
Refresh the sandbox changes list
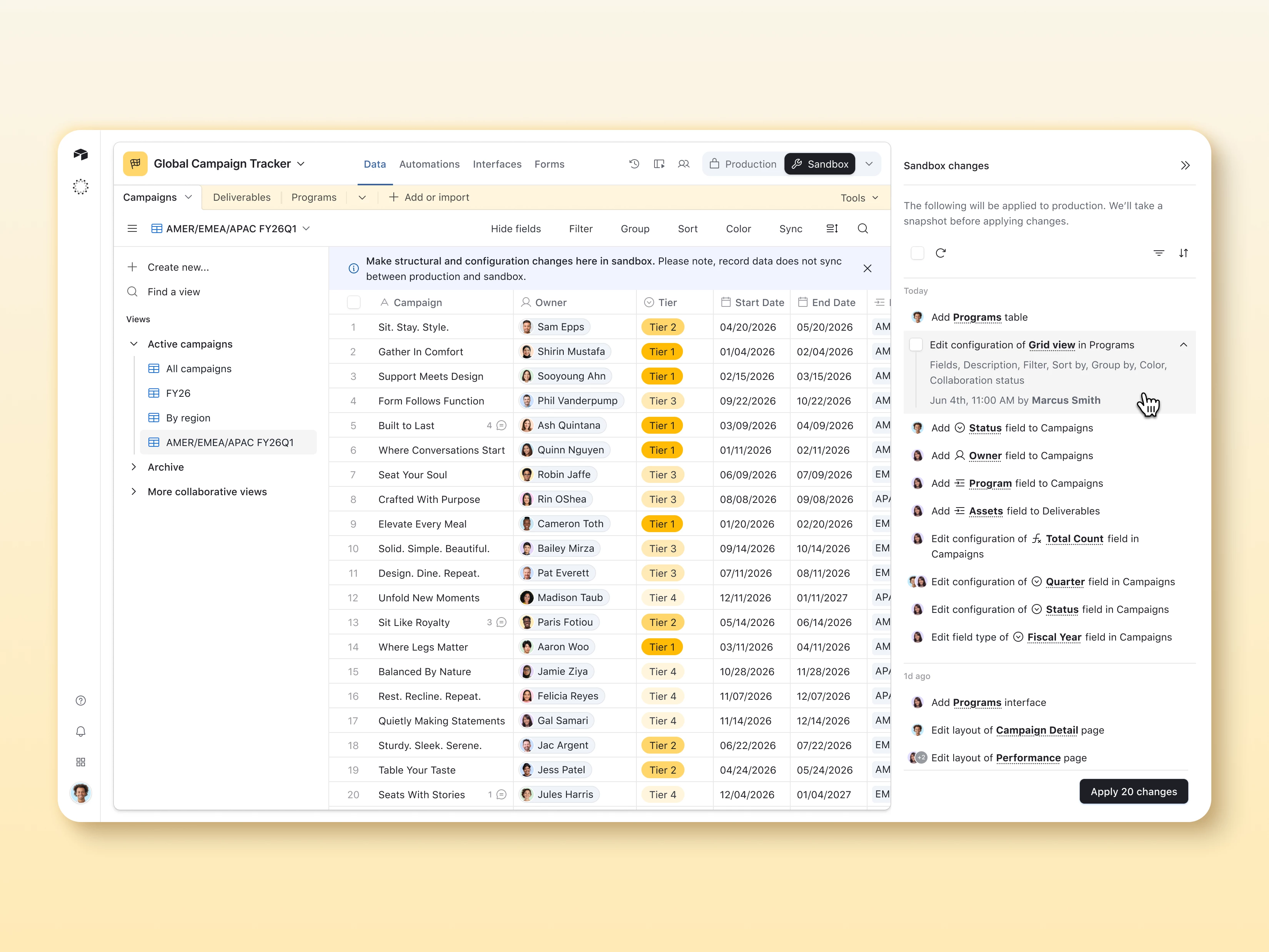[x=940, y=253]
